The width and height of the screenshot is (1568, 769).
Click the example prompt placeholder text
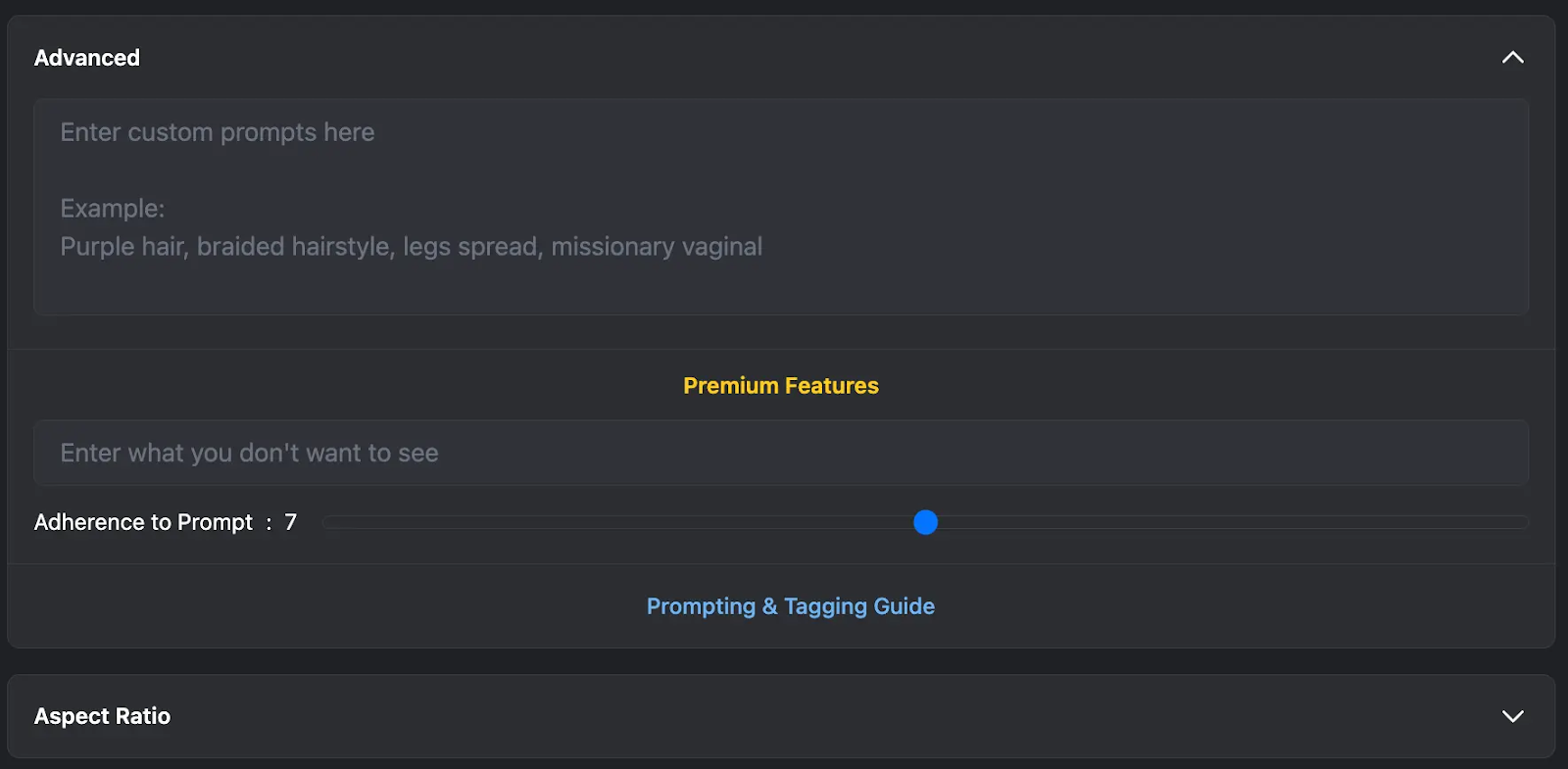(411, 246)
